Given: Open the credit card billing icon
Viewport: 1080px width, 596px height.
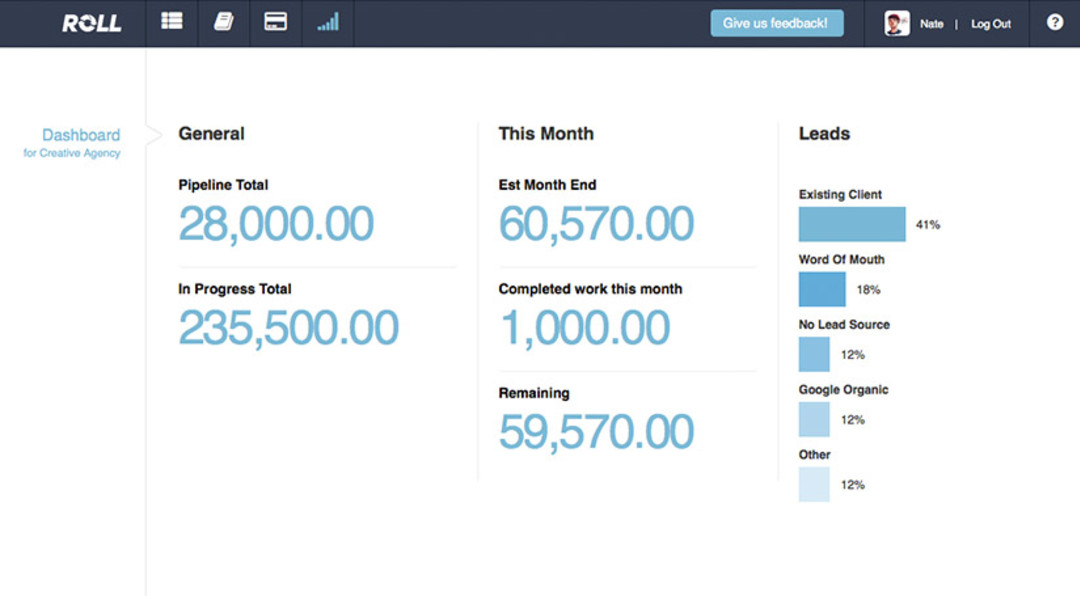Looking at the screenshot, I should coord(276,21).
